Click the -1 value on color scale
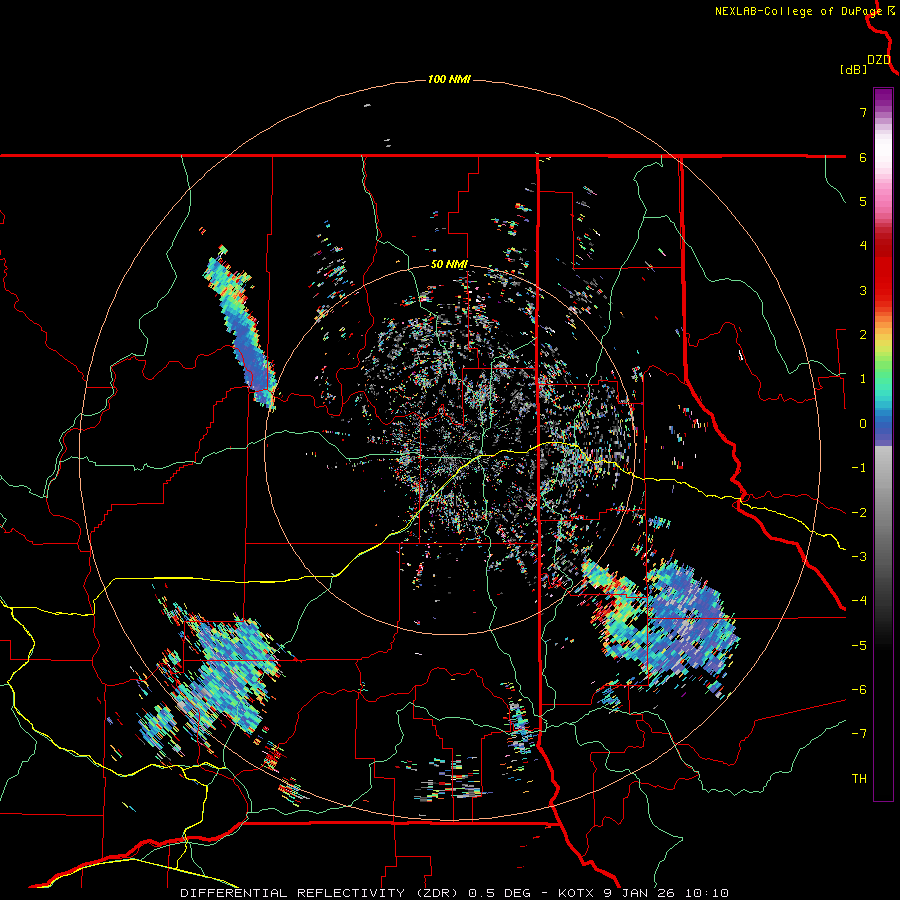Viewport: 900px width, 900px height. (859, 468)
